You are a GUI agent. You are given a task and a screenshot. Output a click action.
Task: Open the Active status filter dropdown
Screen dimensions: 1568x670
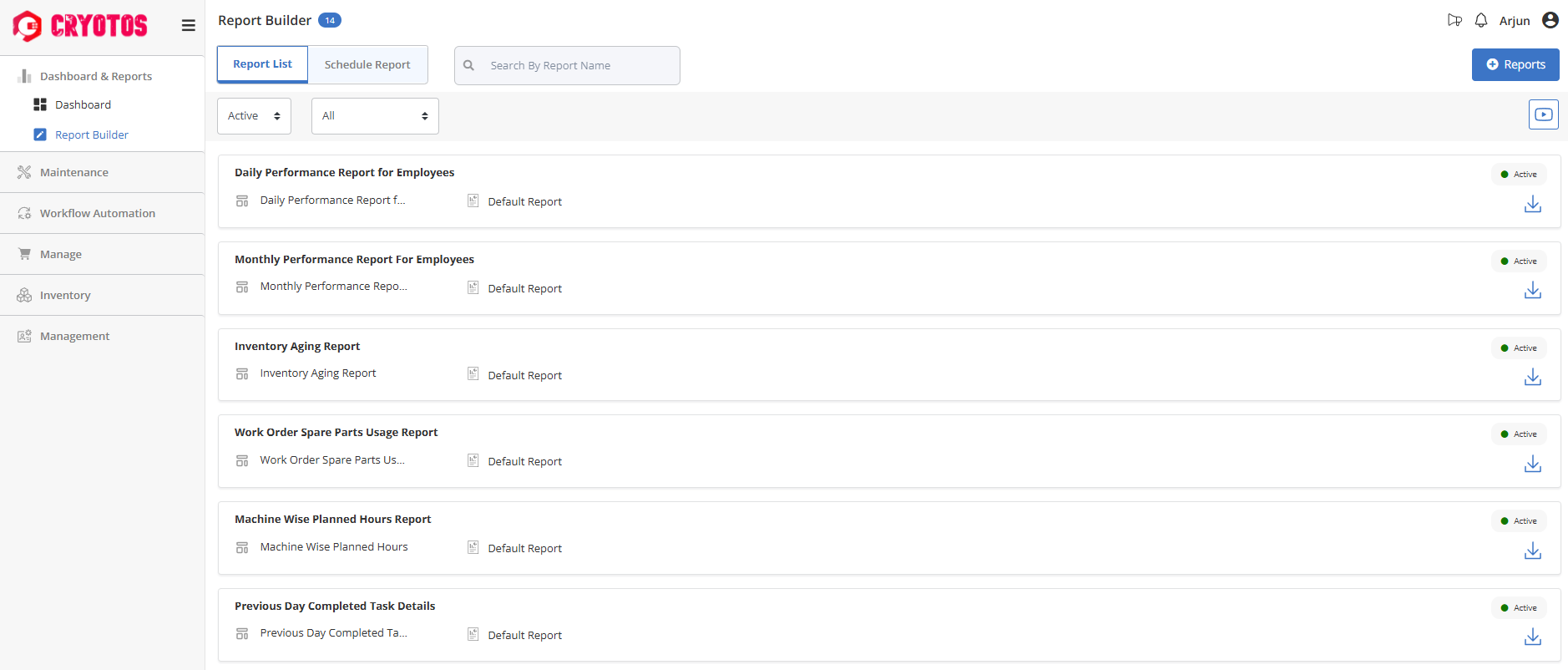(254, 116)
